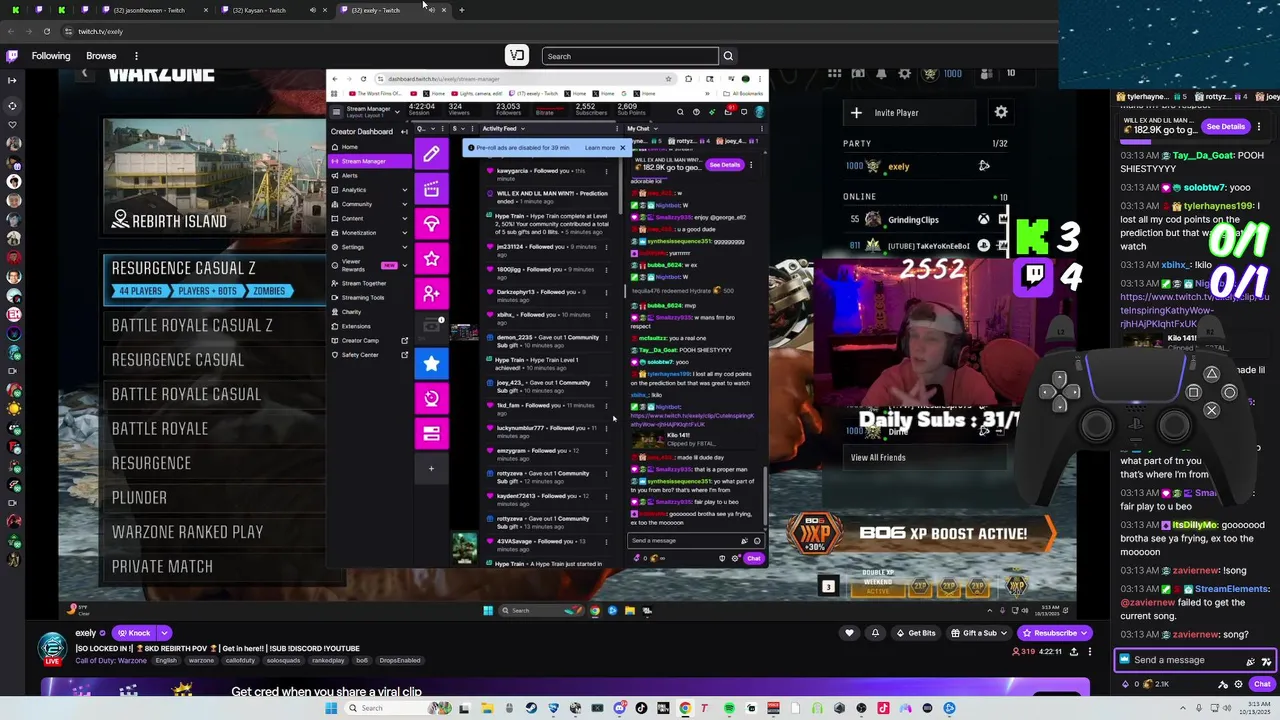The width and height of the screenshot is (1280, 720).
Task: Expand the dropdown arrow beside Knock
Action: click(x=164, y=633)
